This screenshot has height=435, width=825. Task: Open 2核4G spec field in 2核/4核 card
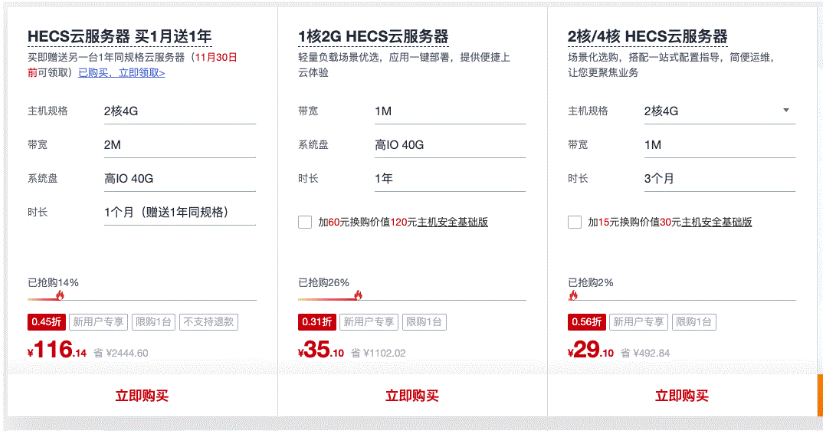click(710, 111)
